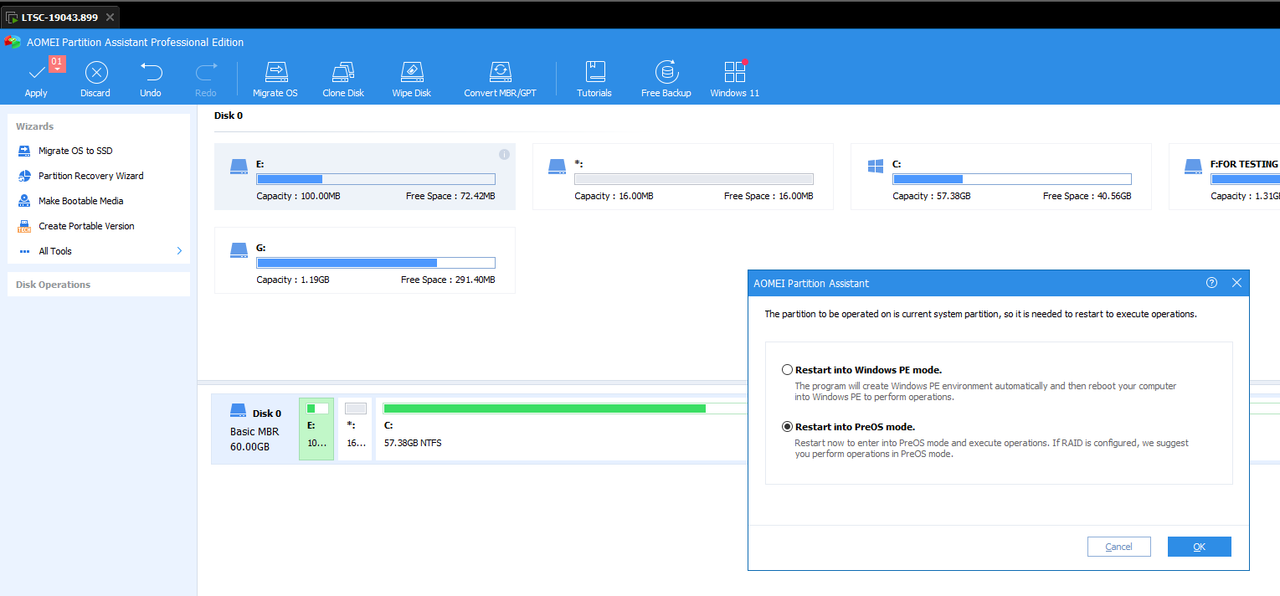The width and height of the screenshot is (1280, 596).
Task: Select the unnamed *: partition card
Action: pyautogui.click(x=683, y=177)
